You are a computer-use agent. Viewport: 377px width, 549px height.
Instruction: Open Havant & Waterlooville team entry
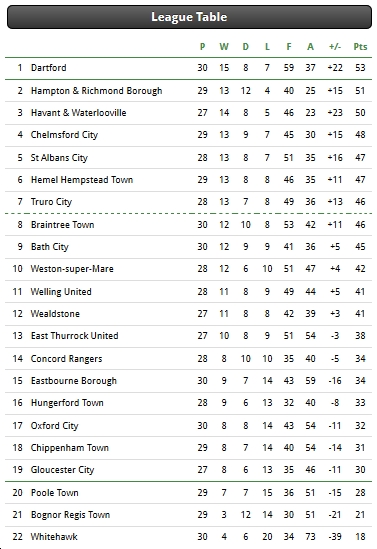(78, 113)
